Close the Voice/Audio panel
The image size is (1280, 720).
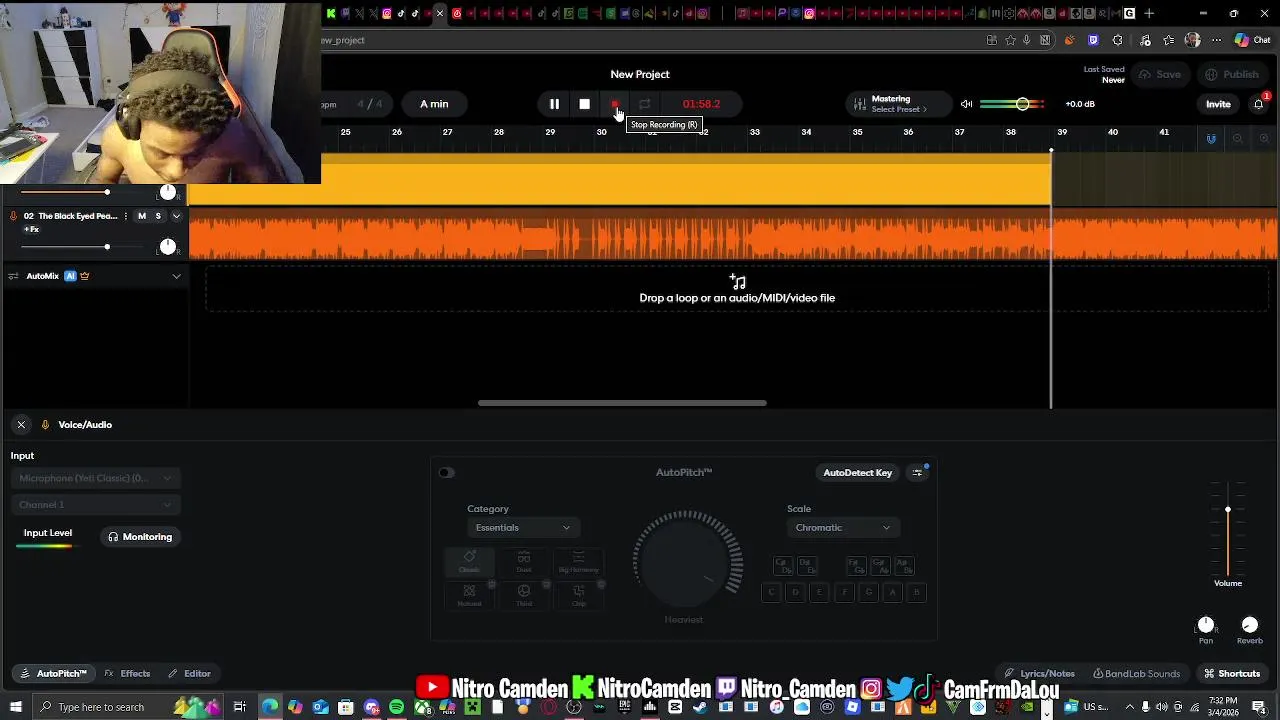point(21,425)
